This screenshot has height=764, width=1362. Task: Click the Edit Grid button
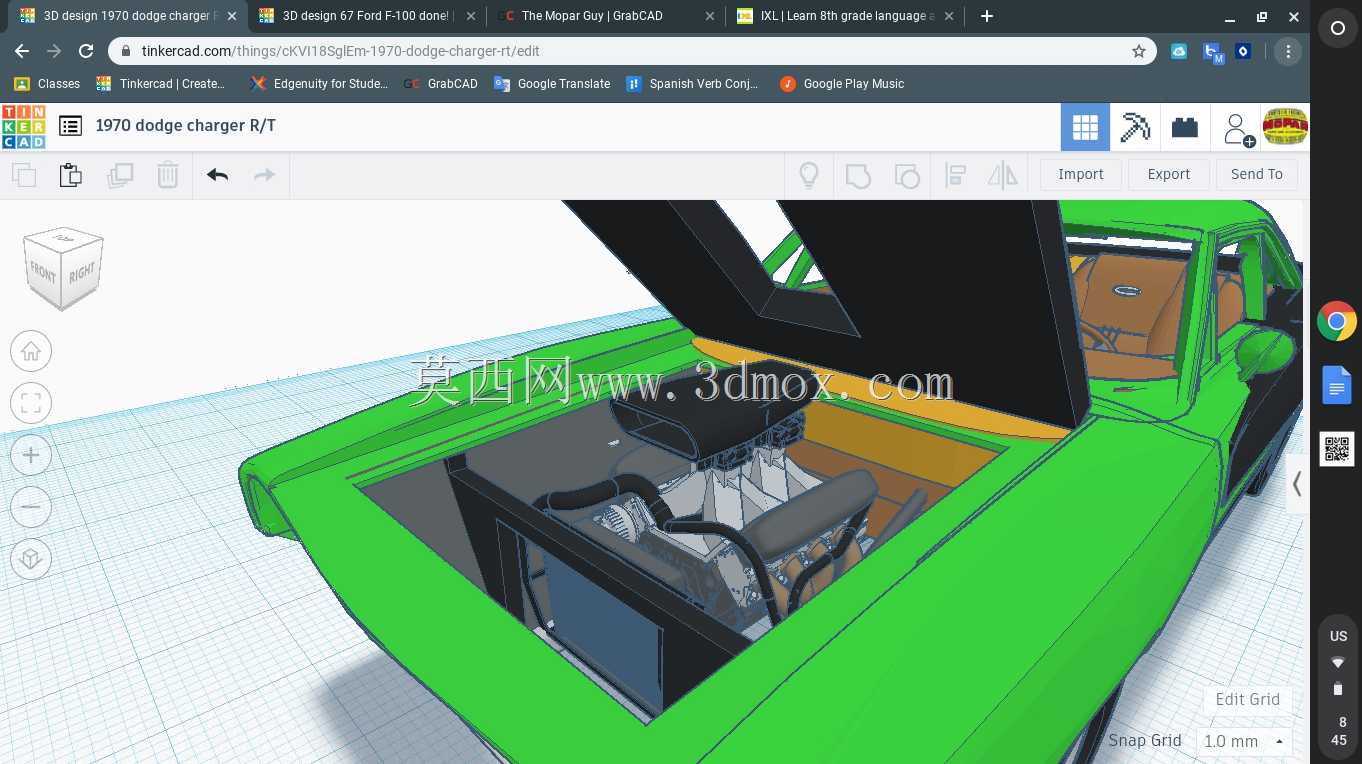(1247, 699)
